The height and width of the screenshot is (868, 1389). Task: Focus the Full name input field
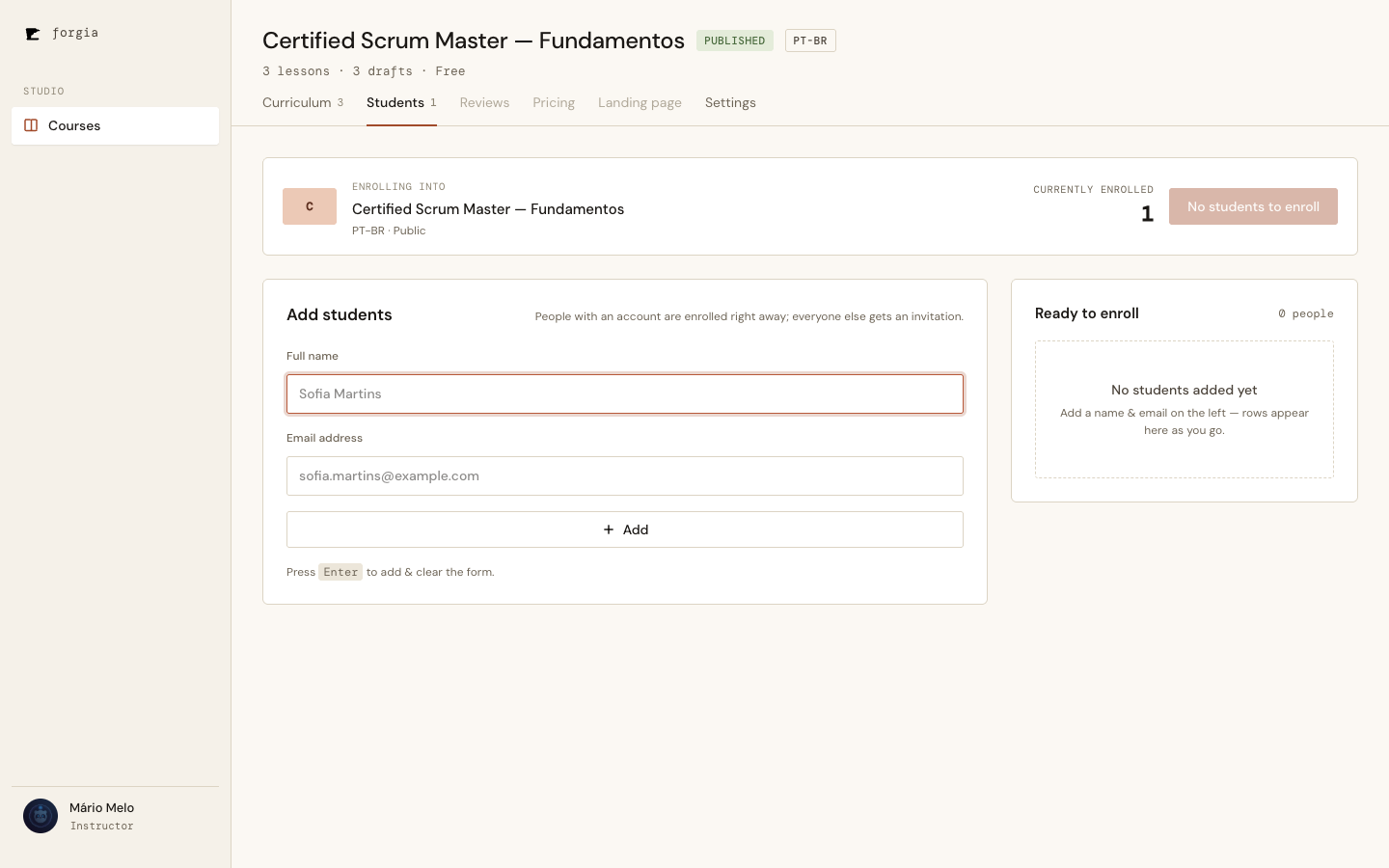[x=625, y=393]
